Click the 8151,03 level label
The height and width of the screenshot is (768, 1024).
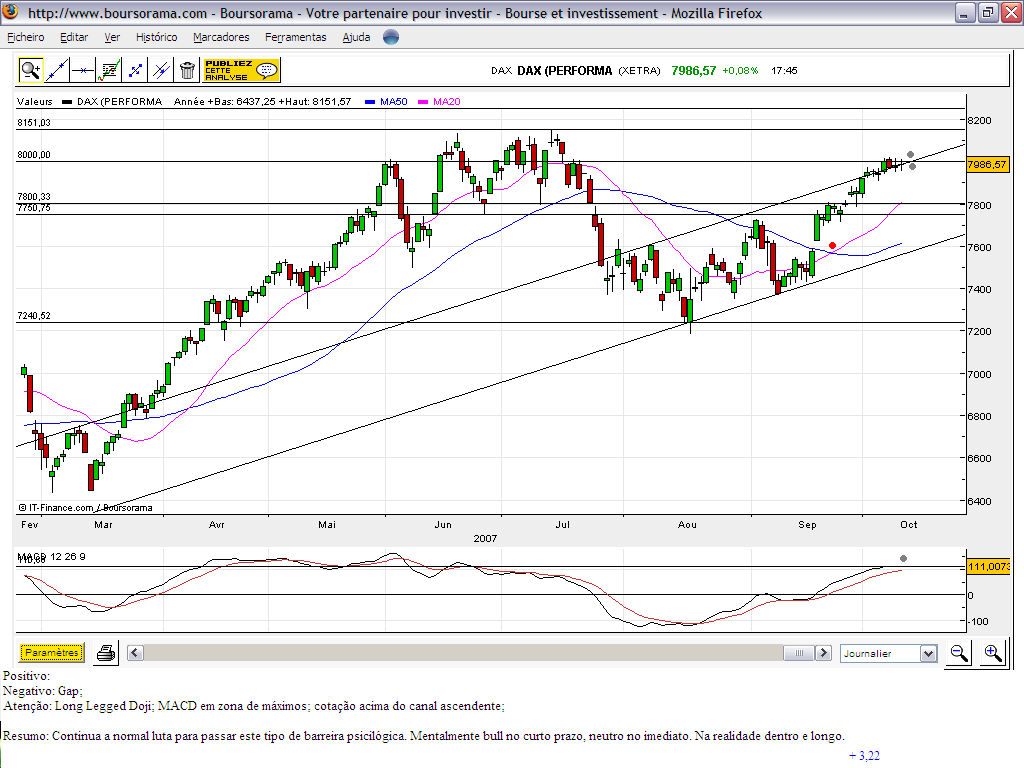point(34,123)
